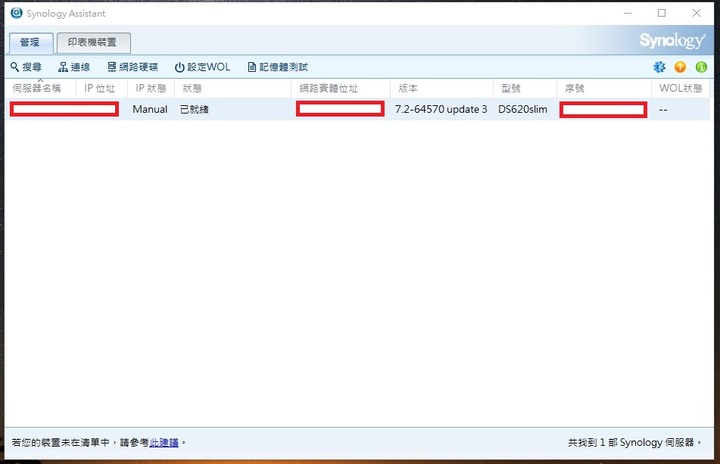Sort by 型號 column header

[525, 88]
